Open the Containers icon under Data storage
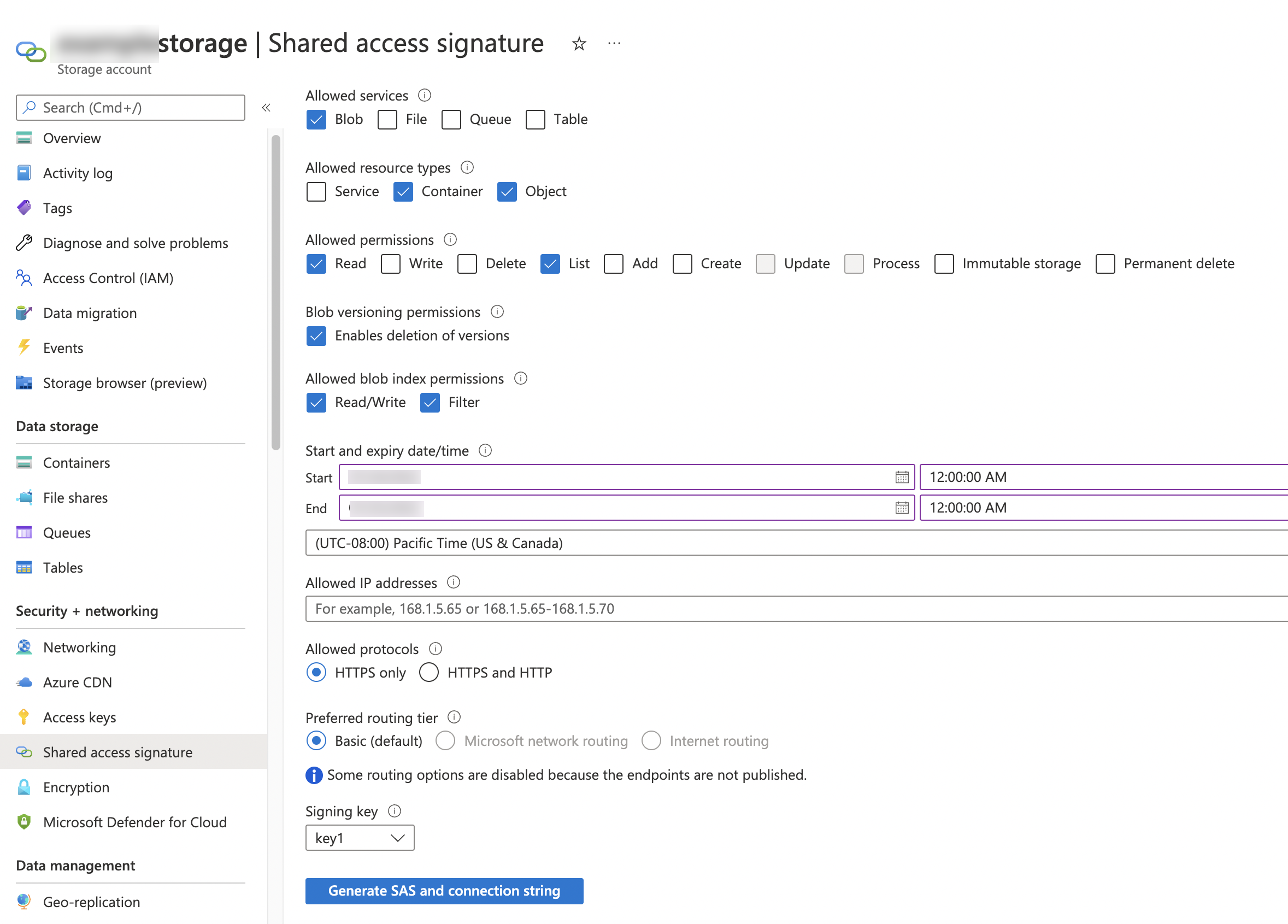Image resolution: width=1288 pixels, height=924 pixels. coord(24,462)
